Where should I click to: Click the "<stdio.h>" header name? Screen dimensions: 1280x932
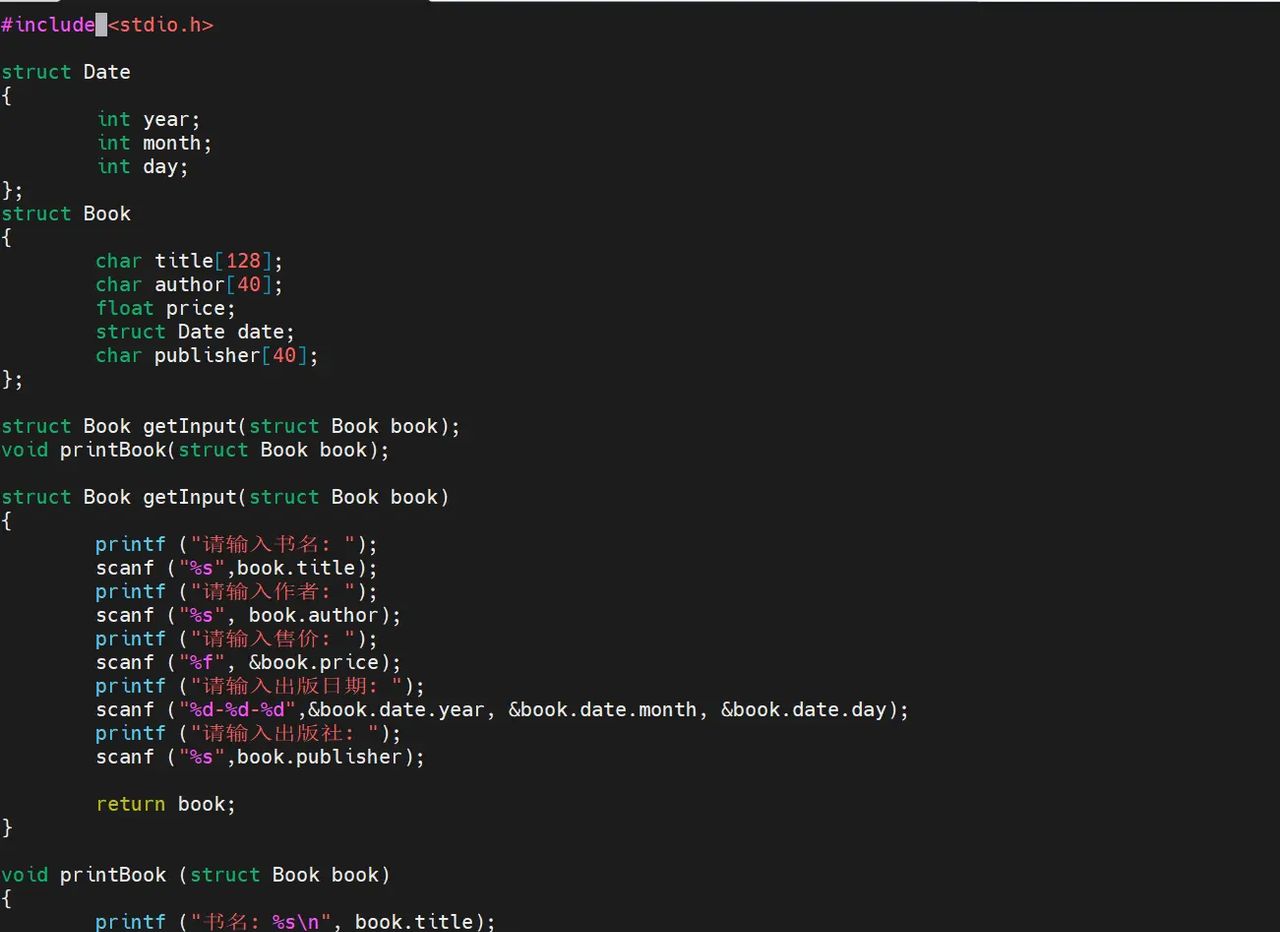(x=160, y=25)
